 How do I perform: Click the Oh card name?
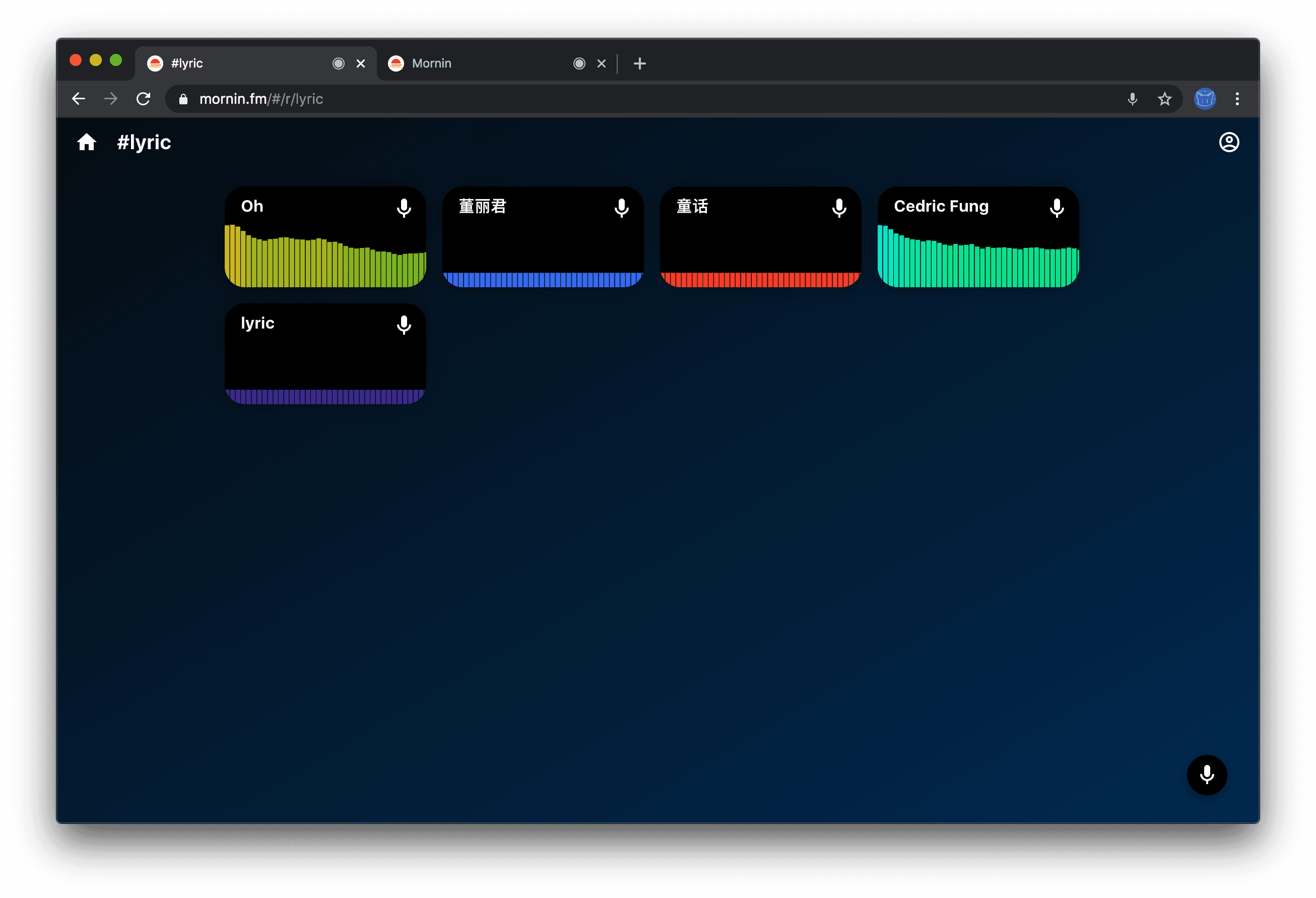click(252, 206)
